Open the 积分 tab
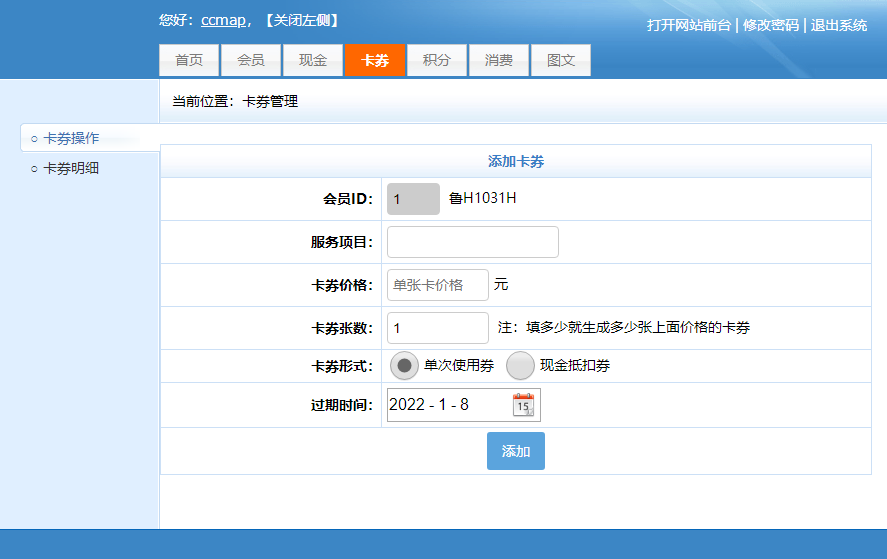The height and width of the screenshot is (559, 887). 437,60
